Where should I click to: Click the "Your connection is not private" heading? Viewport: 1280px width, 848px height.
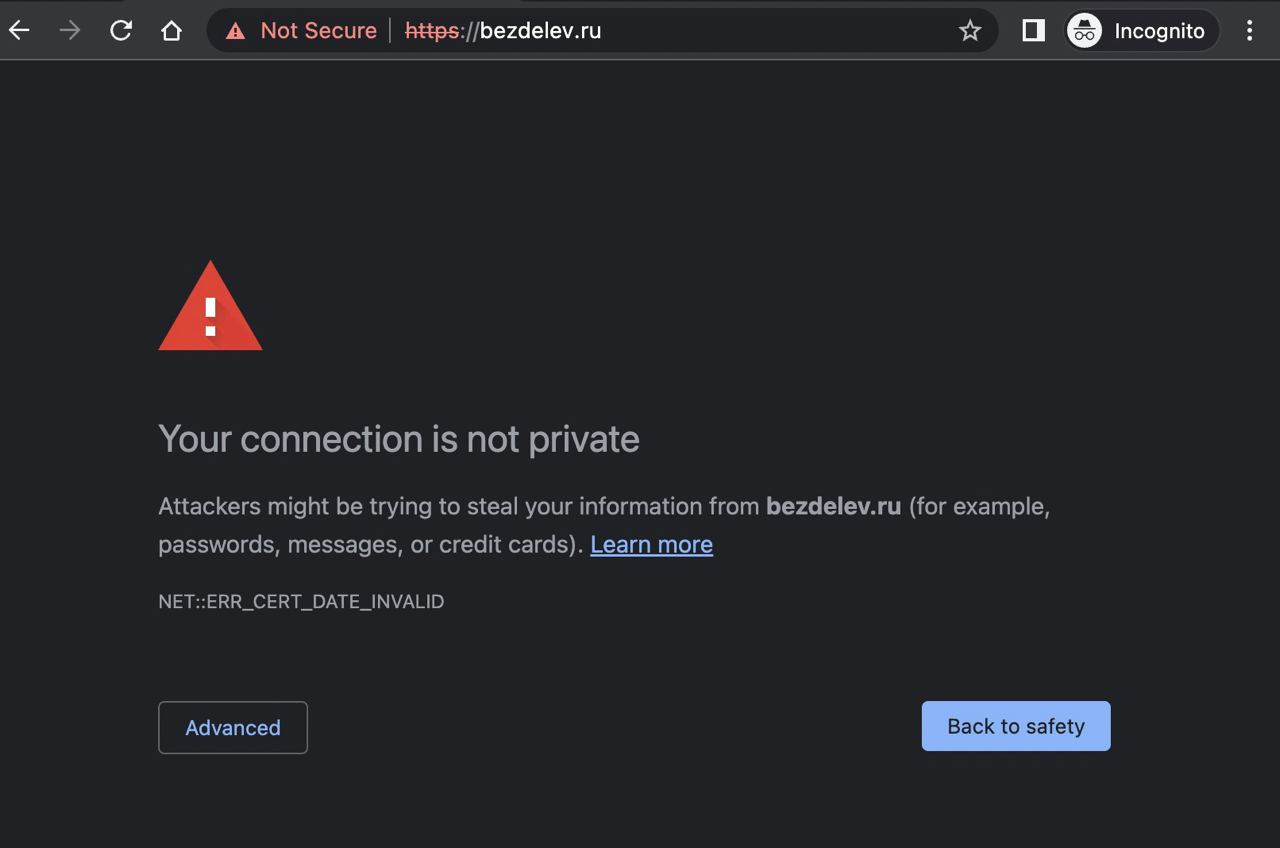point(398,439)
